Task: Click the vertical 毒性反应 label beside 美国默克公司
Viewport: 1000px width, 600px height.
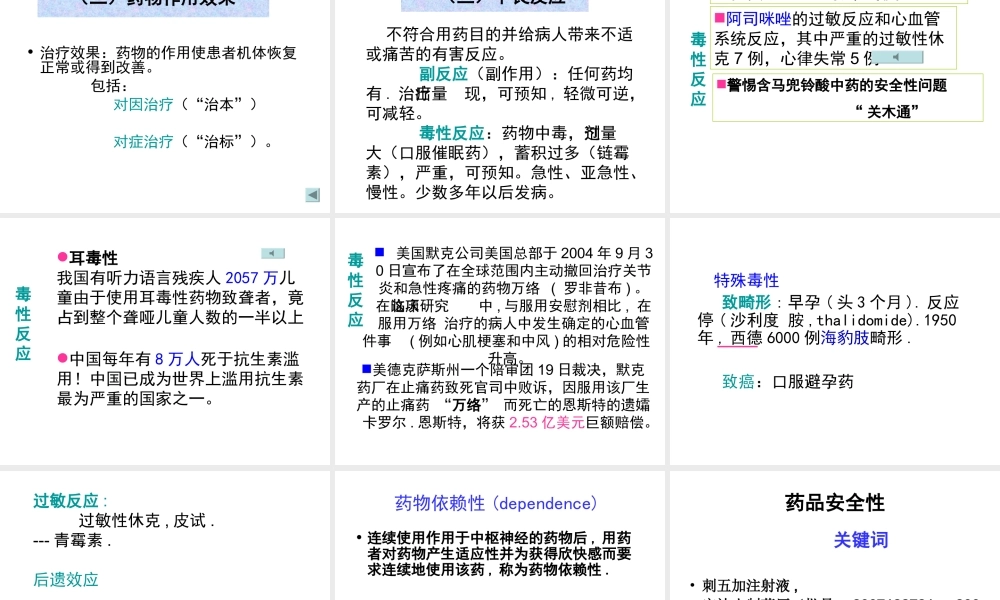Action: 355,290
